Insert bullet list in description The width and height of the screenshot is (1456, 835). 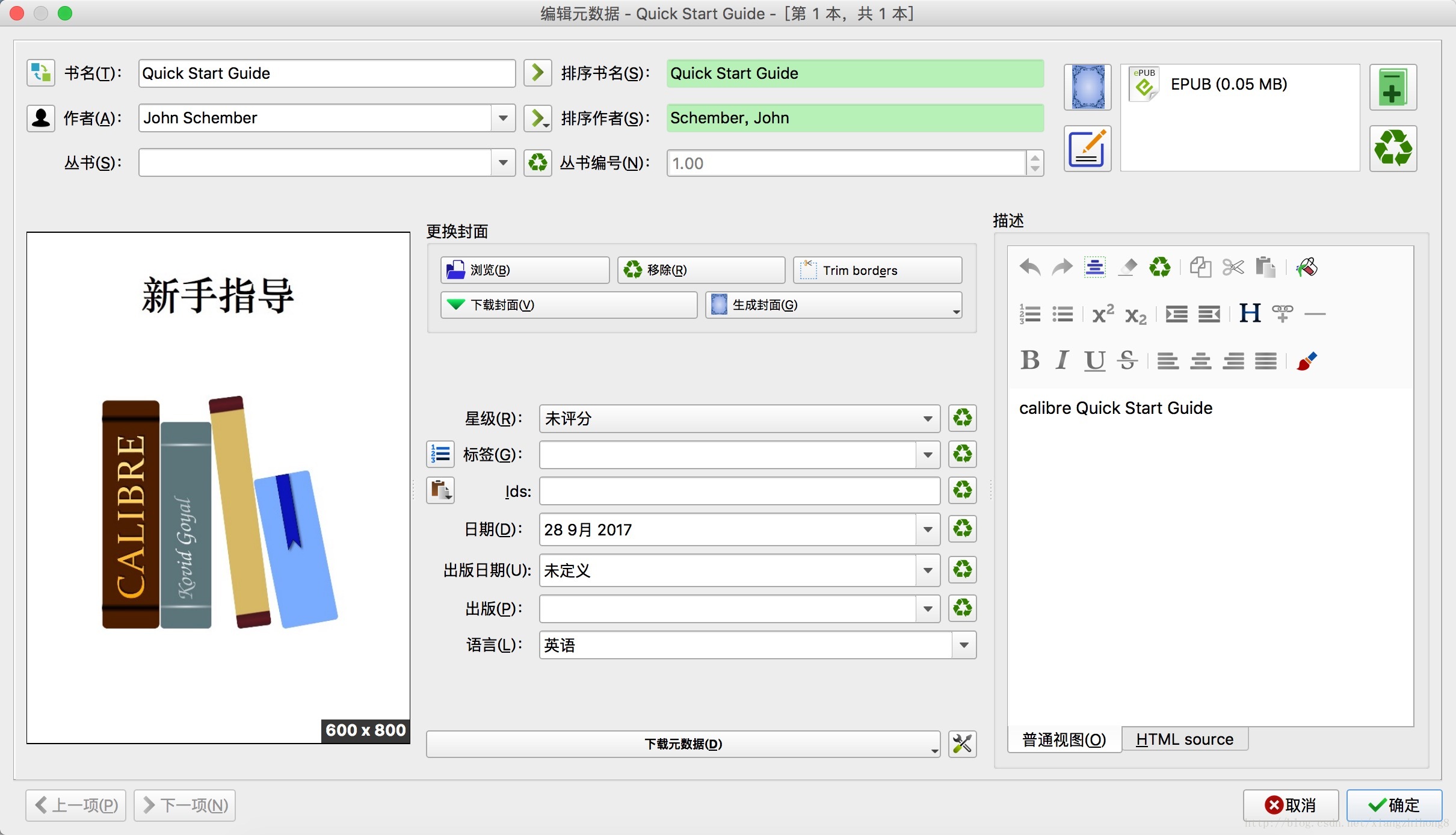click(x=1062, y=313)
